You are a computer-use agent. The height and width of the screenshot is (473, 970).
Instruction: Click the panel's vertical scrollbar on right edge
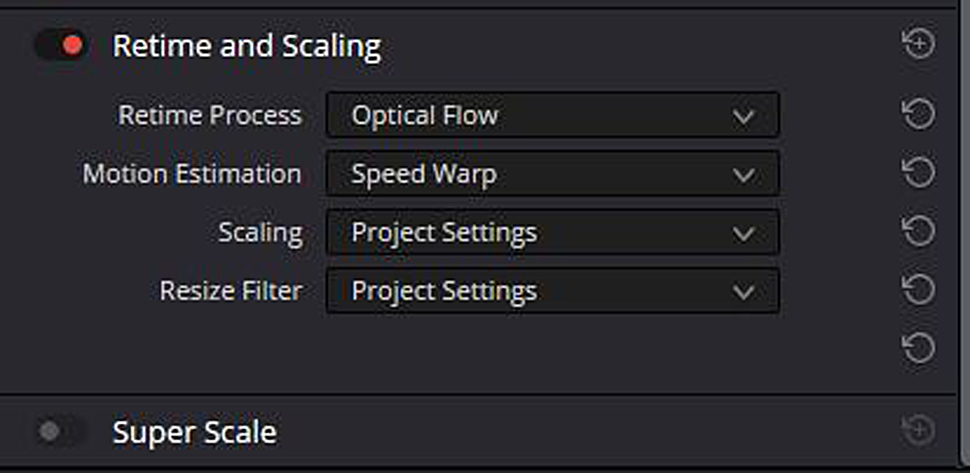963,235
